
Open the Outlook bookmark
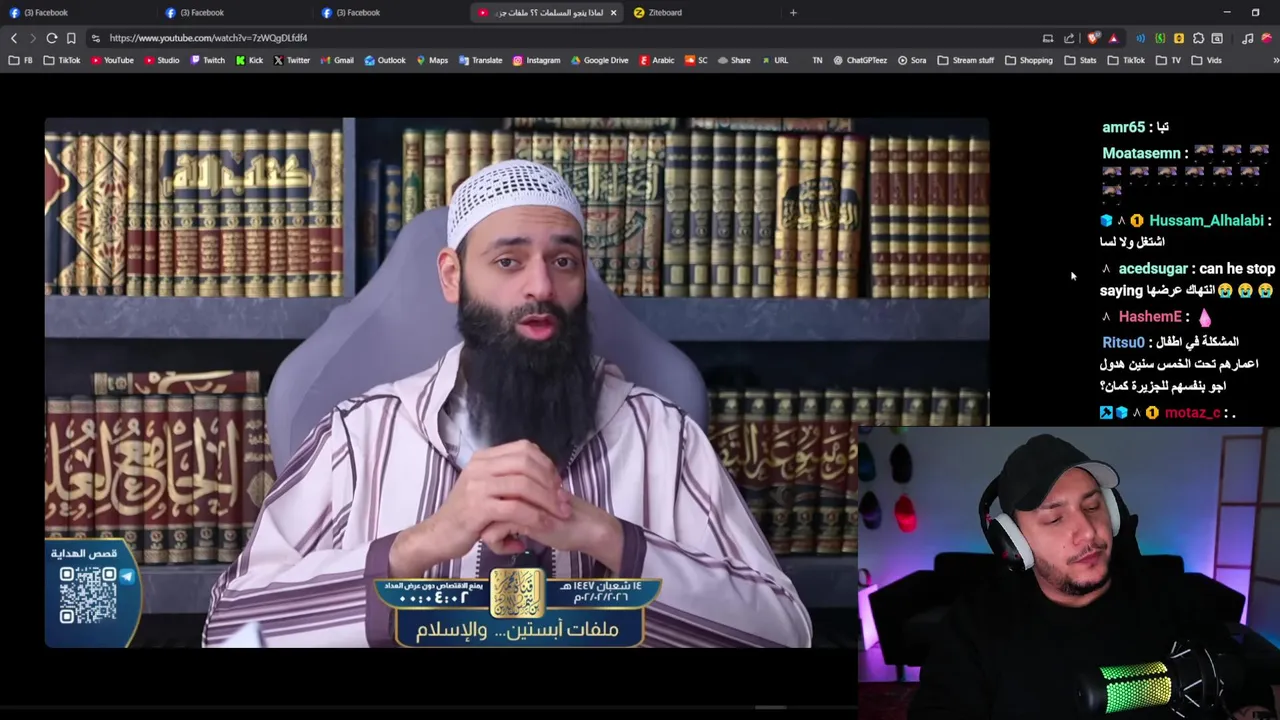click(385, 60)
